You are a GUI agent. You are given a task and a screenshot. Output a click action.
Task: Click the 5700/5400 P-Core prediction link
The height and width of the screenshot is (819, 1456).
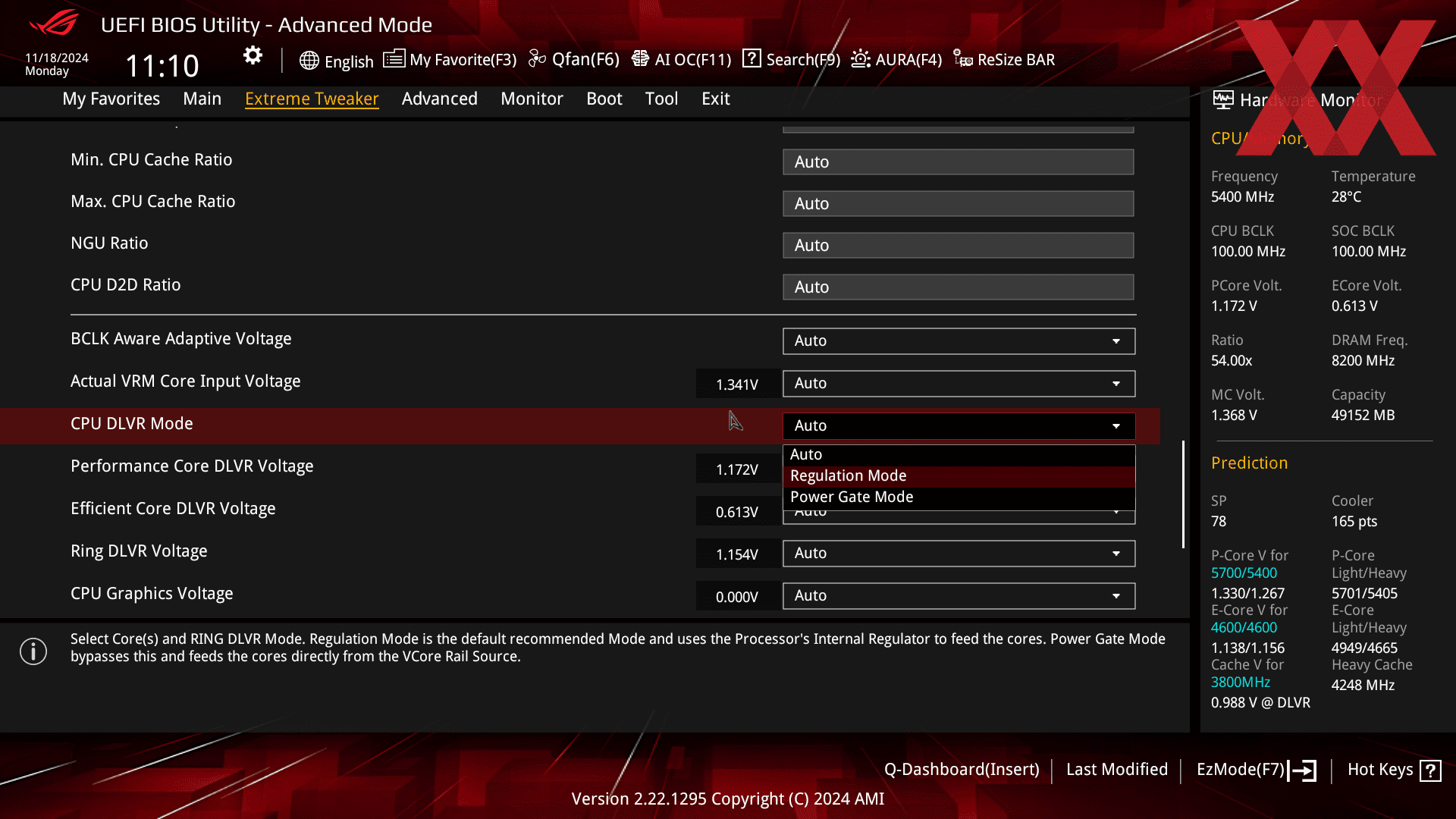(1244, 573)
